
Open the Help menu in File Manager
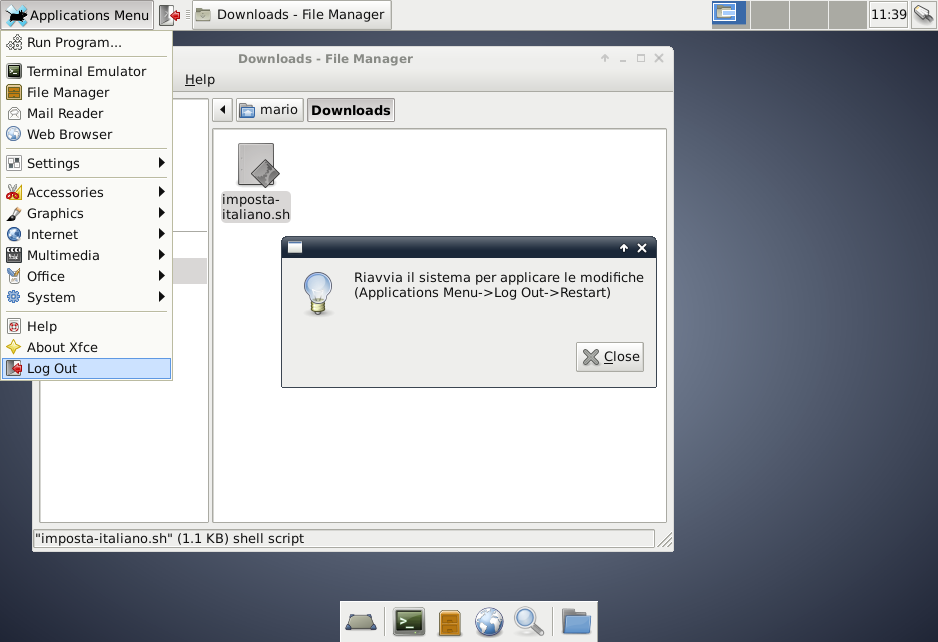(200, 80)
